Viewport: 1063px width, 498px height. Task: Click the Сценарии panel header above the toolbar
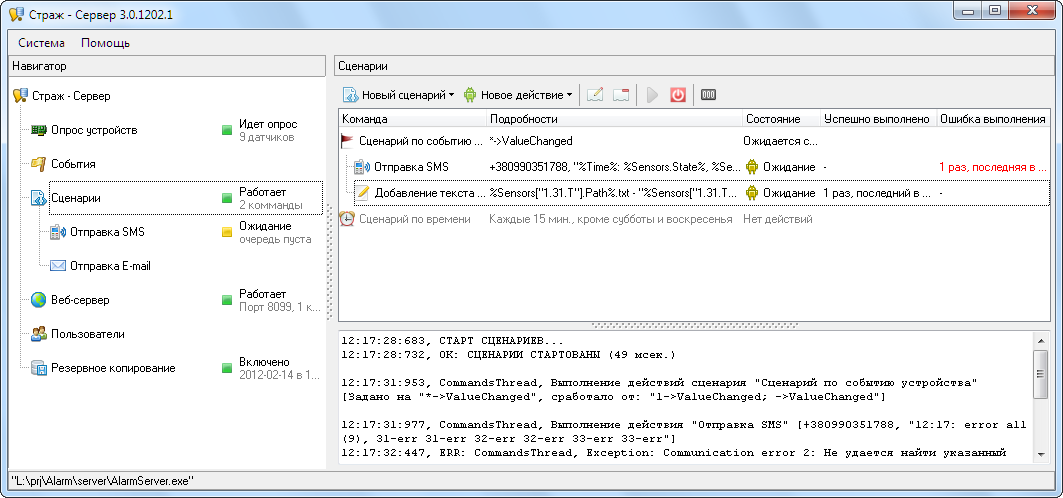point(696,66)
